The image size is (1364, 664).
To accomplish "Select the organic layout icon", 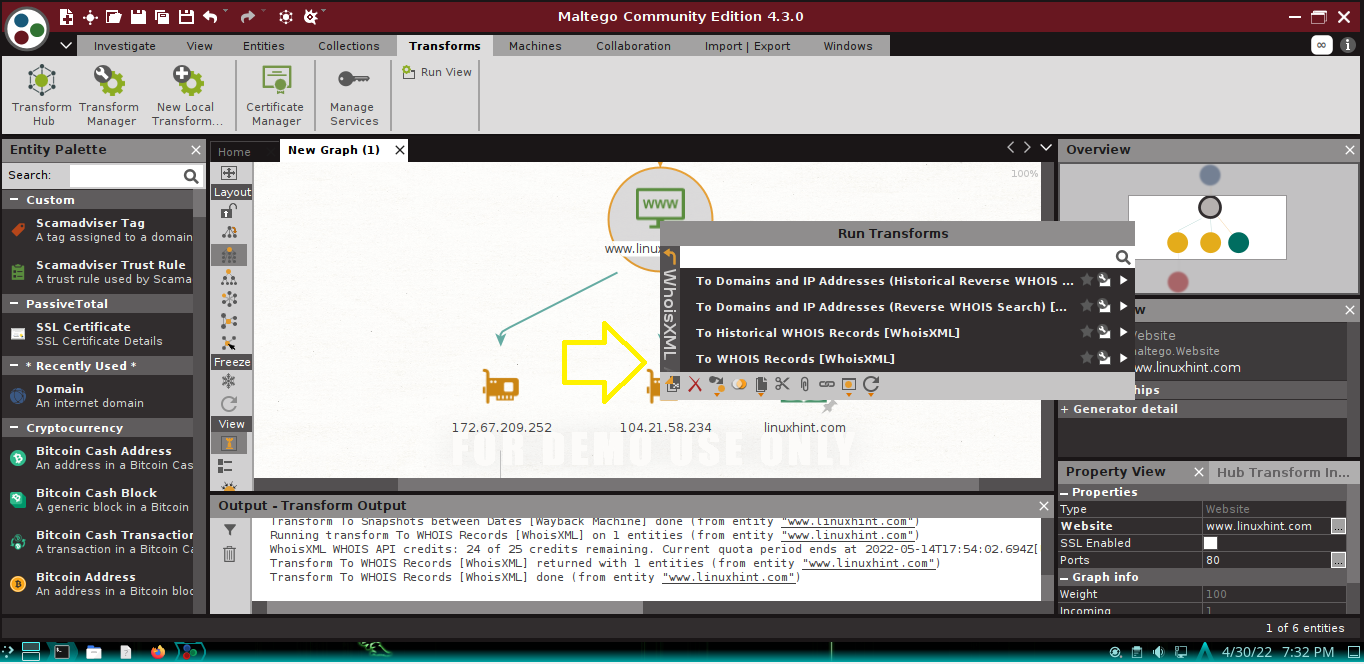I will pyautogui.click(x=229, y=320).
